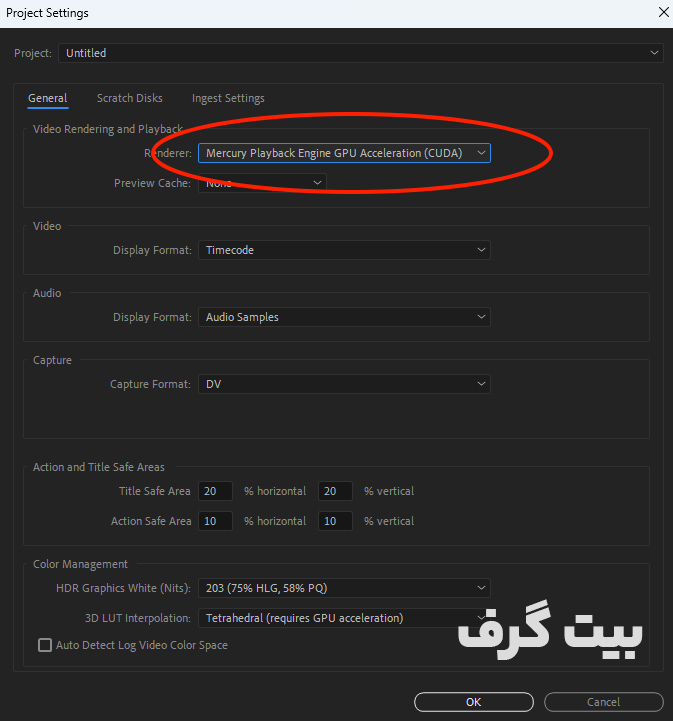Open Video Display Format dropdown showing Timecode
673x721 pixels.
(x=344, y=250)
